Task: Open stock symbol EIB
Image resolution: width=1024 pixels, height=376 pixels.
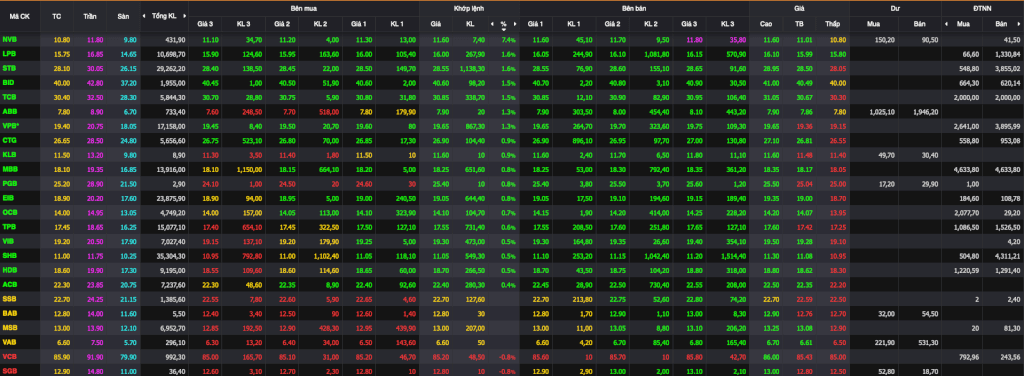Action: coord(8,197)
